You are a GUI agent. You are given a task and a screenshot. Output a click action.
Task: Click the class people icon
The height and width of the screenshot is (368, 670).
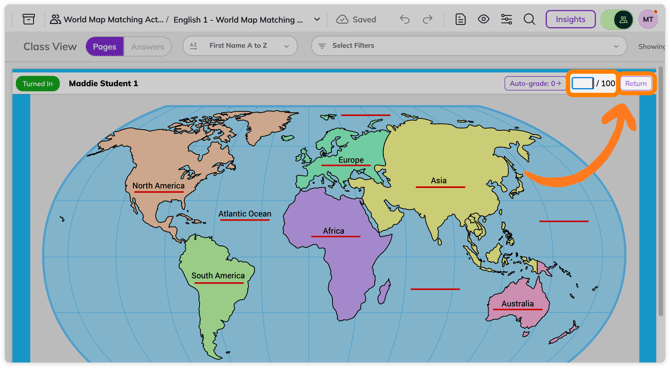coord(55,19)
